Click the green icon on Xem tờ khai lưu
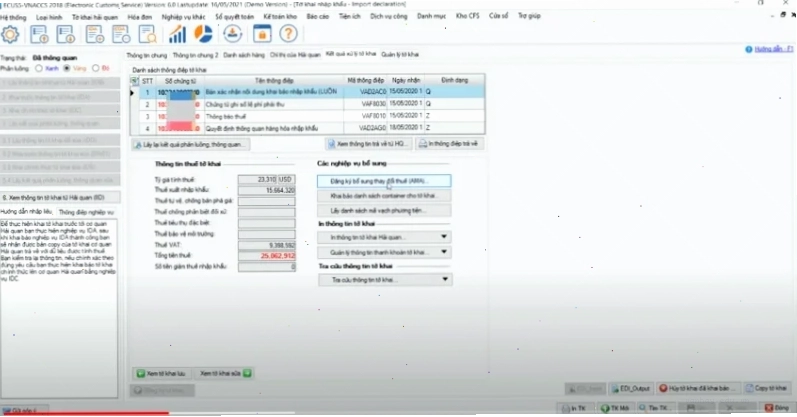This screenshot has height=417, width=797. click(x=141, y=374)
